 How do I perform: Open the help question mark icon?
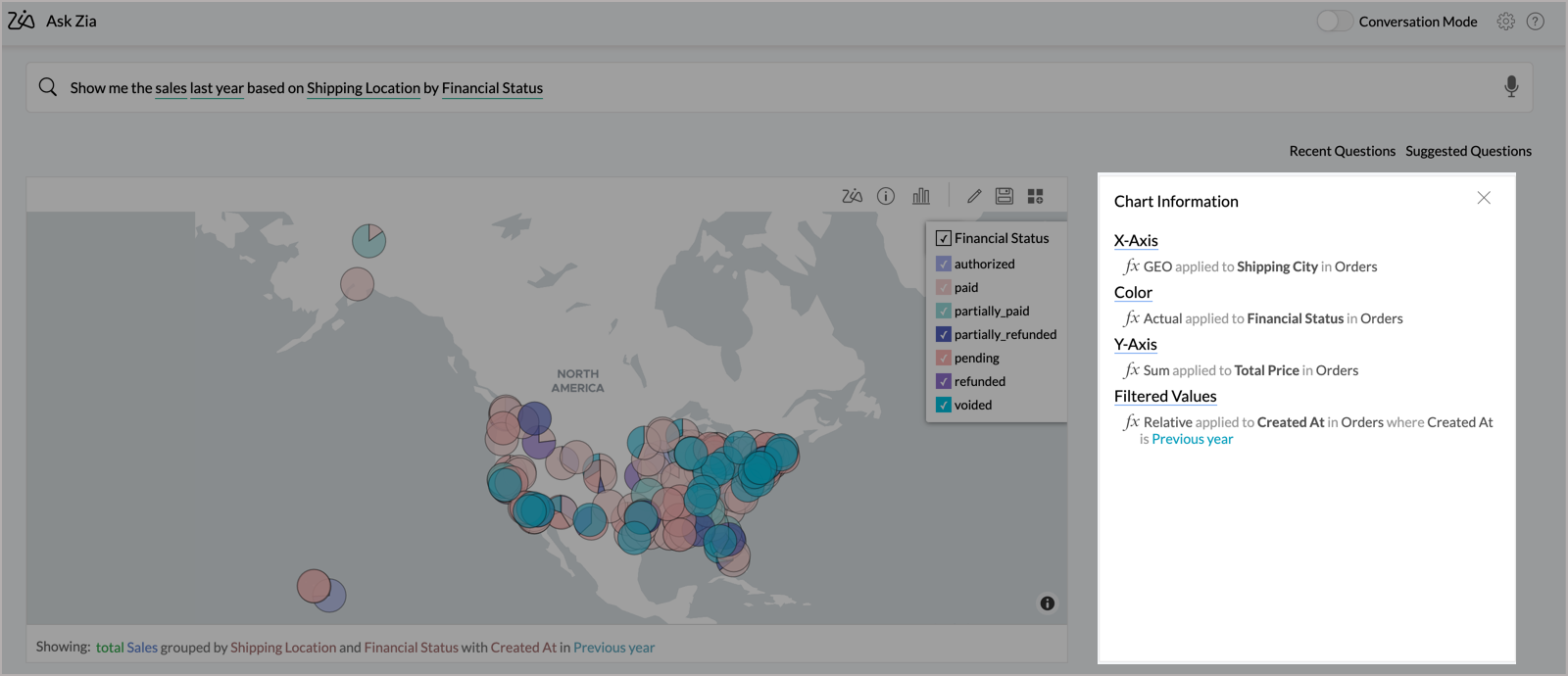[1536, 22]
